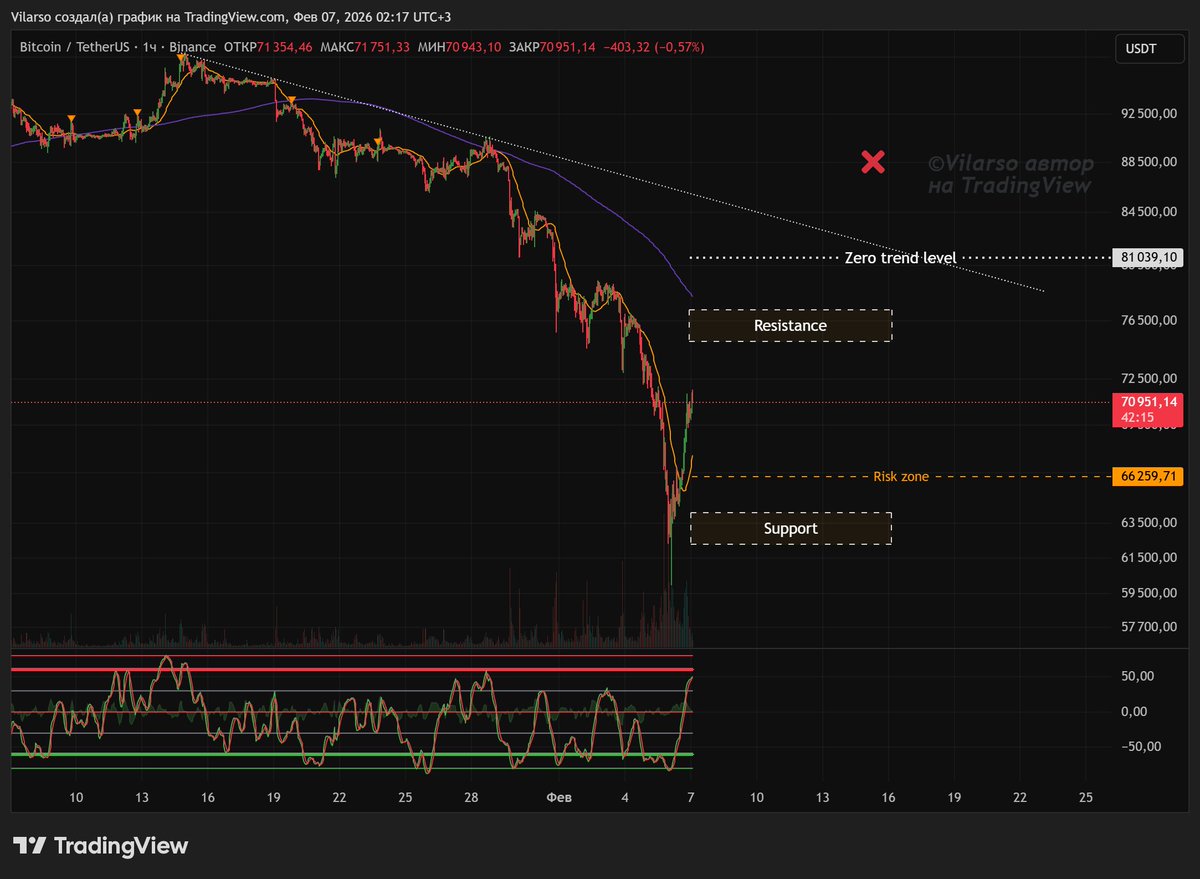The width and height of the screenshot is (1200, 879).
Task: Click the 57 700,00 price axis label
Action: (1148, 627)
